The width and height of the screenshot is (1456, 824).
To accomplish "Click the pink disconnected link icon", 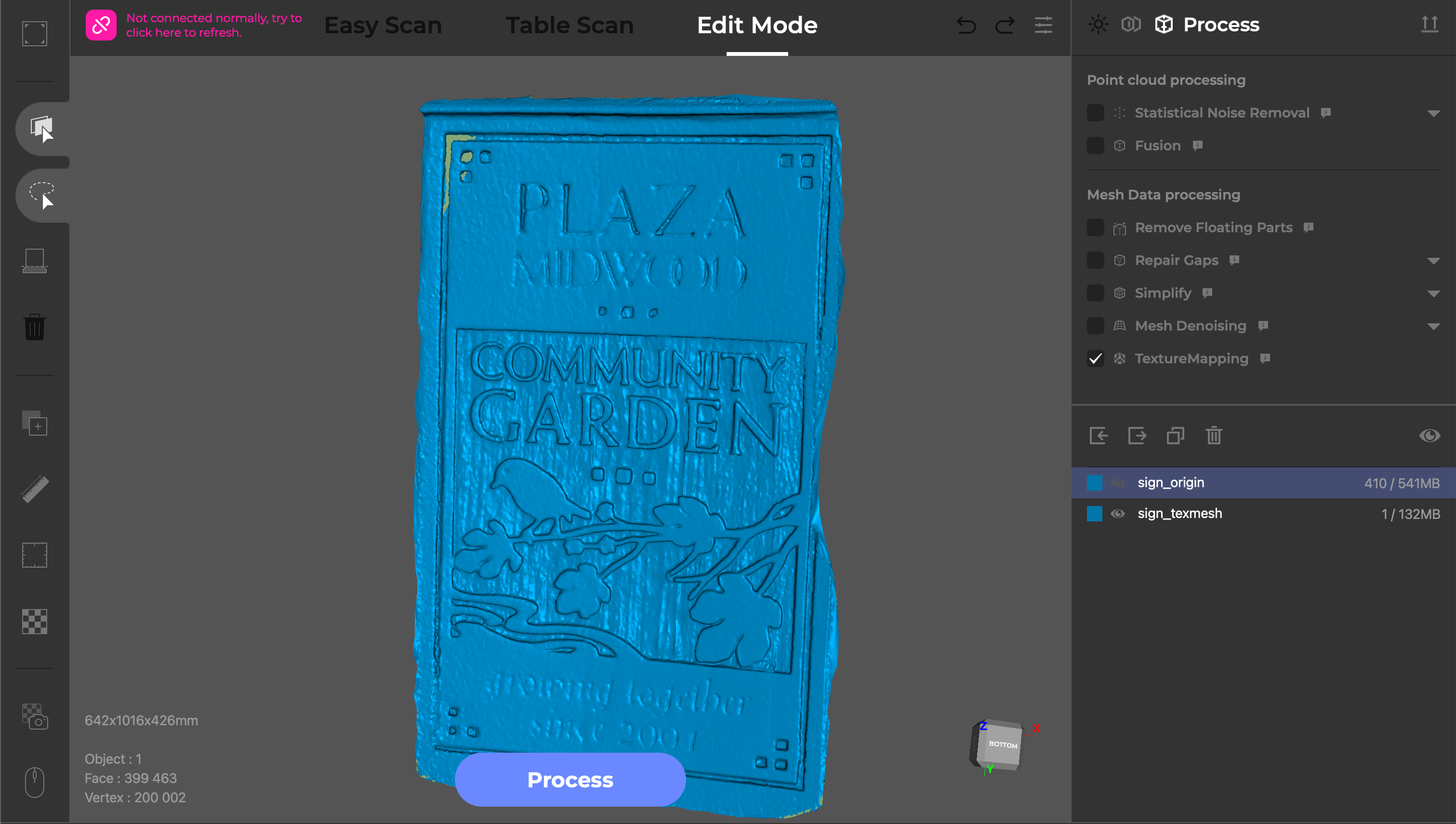I will pyautogui.click(x=101, y=25).
